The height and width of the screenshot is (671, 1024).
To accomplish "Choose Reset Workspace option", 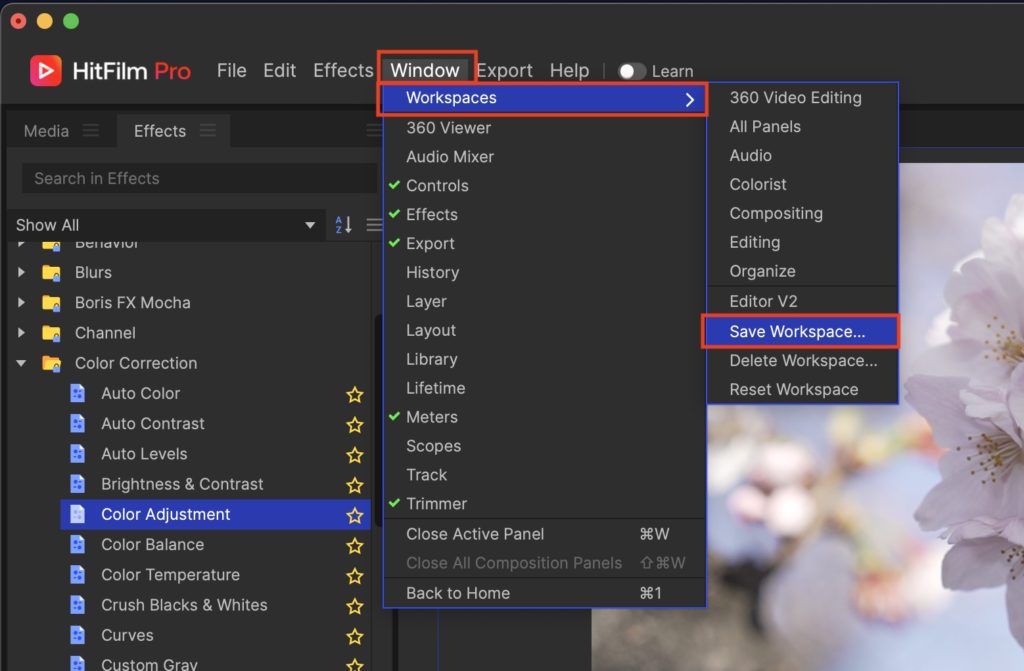I will [x=803, y=389].
